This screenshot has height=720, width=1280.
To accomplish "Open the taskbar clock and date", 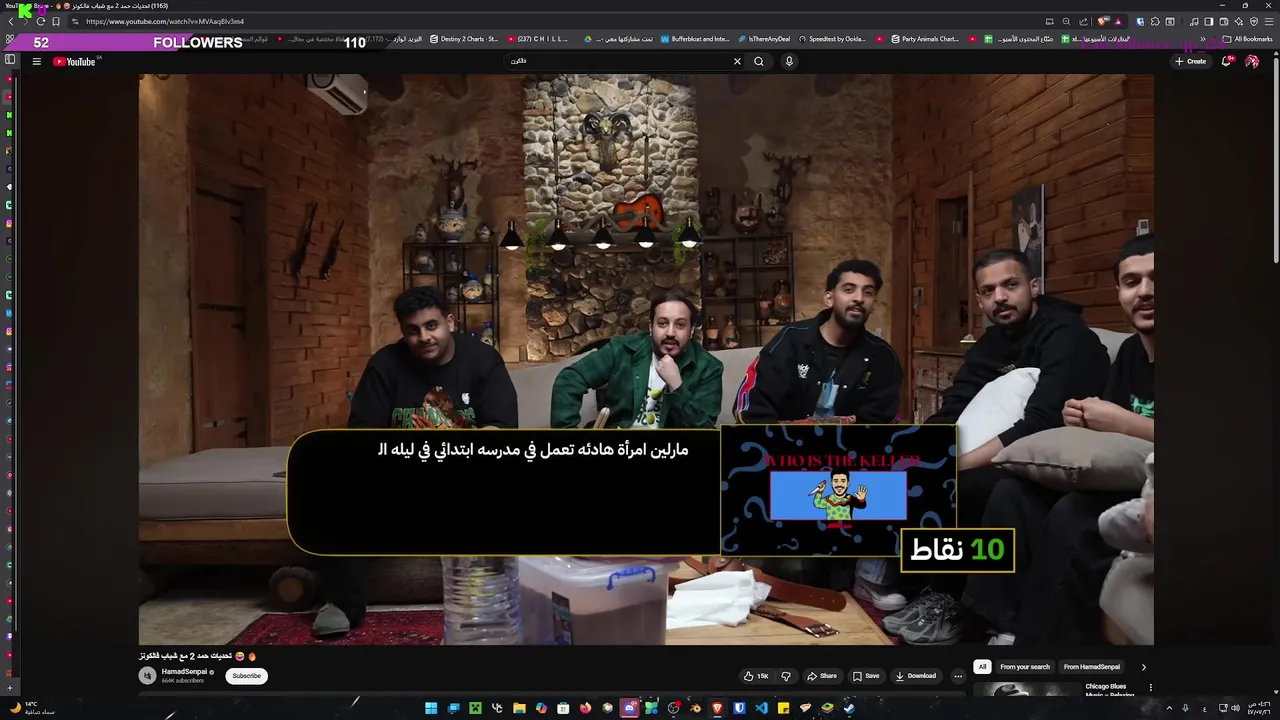I will point(1257,708).
